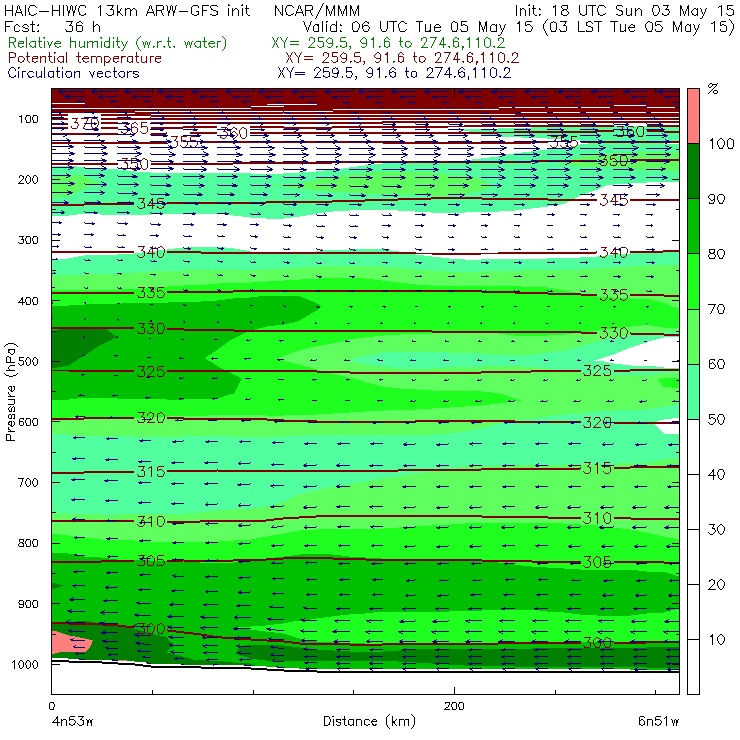The width and height of the screenshot is (740, 740).
Task: Select the green "Relative humidity (w.r.t. water)" legend label
Action: coord(118,43)
